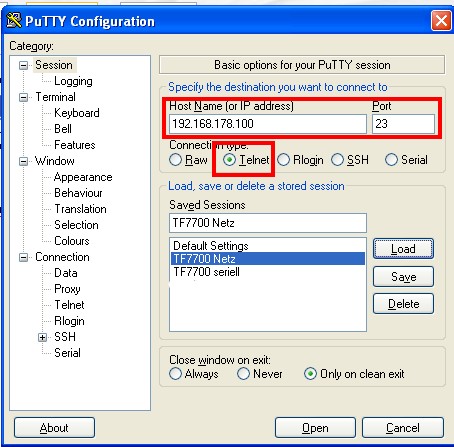Open the Connection category
This screenshot has width=454, height=447.
pyautogui.click(x=62, y=257)
